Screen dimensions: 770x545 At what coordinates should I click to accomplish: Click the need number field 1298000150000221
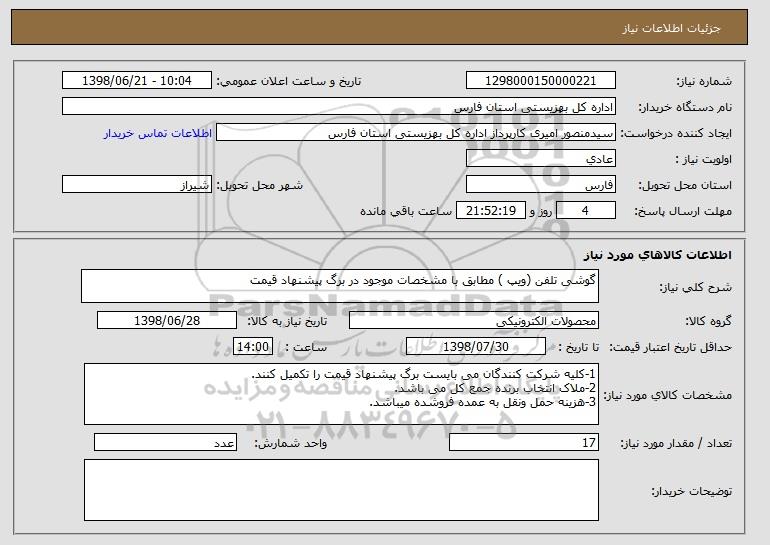pyautogui.click(x=541, y=81)
